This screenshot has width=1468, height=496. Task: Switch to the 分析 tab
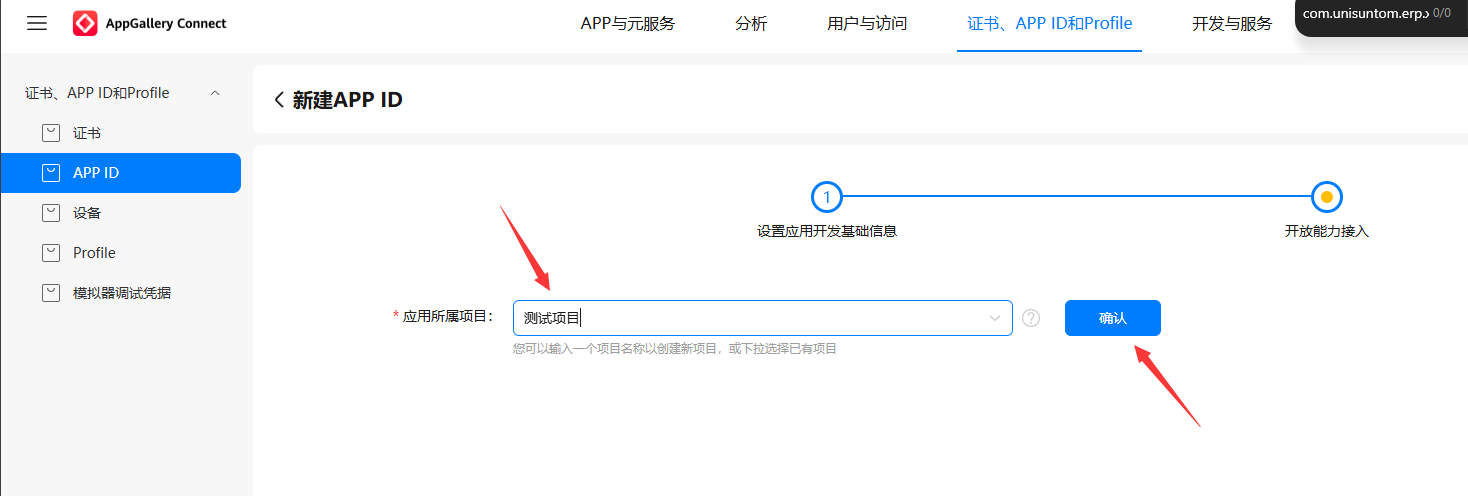click(751, 24)
